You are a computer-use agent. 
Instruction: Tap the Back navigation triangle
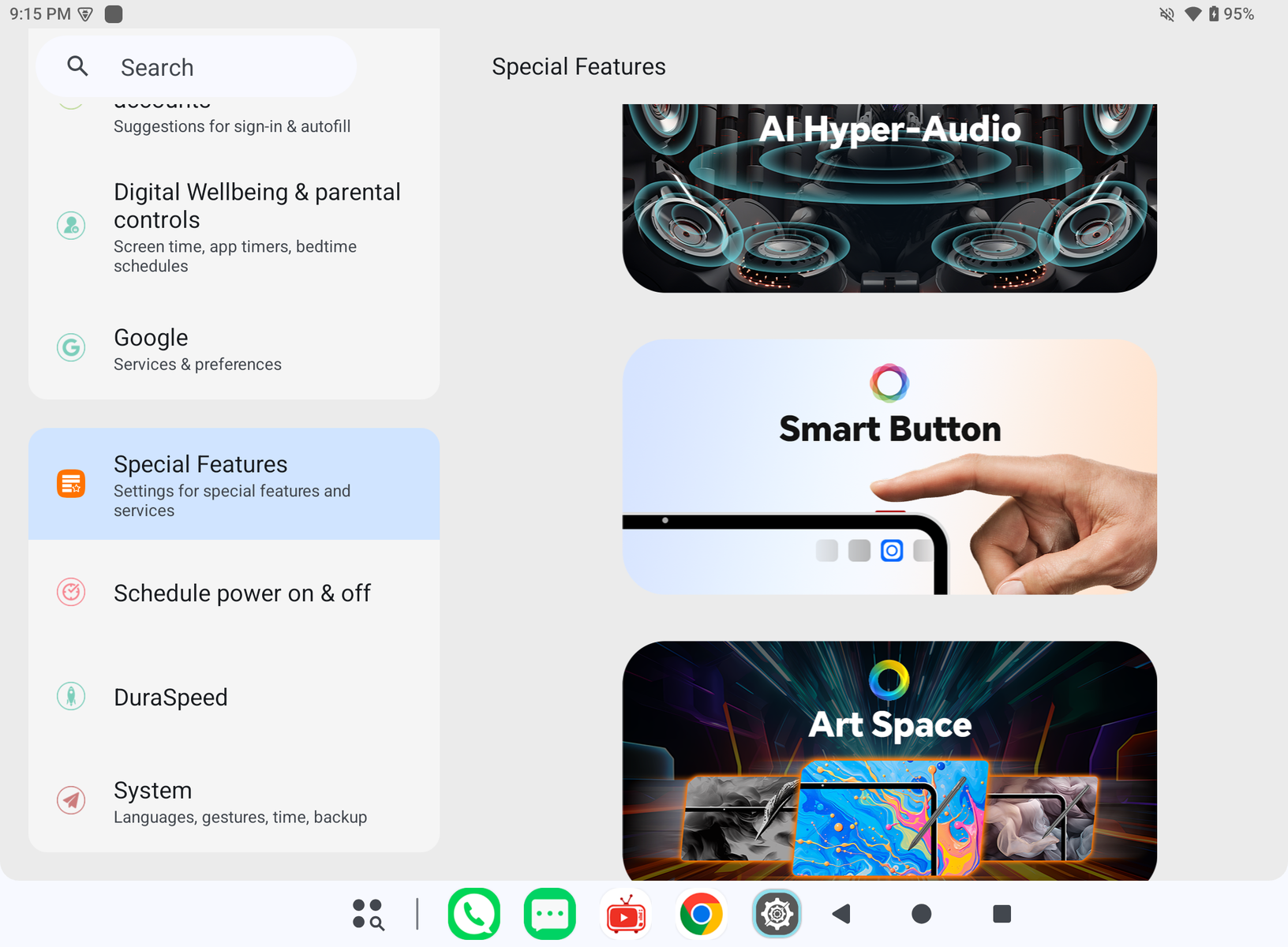841,914
